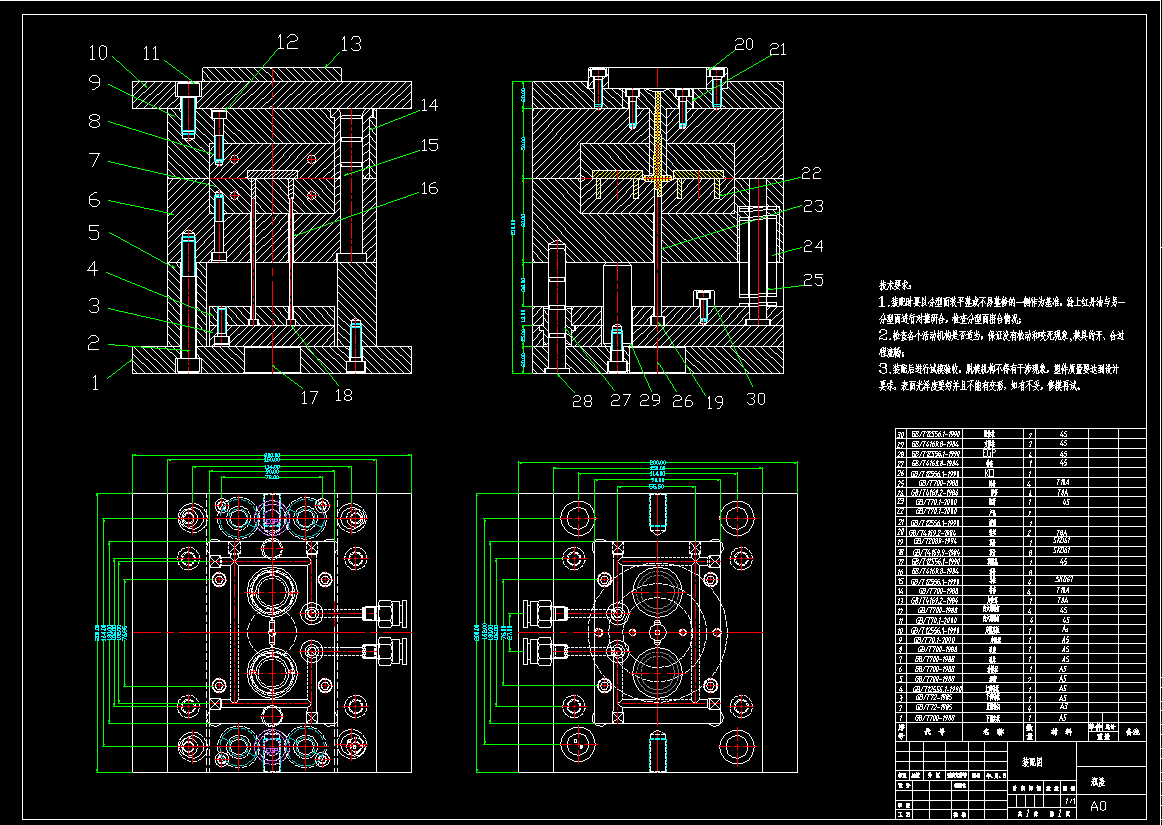The height and width of the screenshot is (825, 1162).
Task: Select leader callout number 11
Action: (x=151, y=53)
